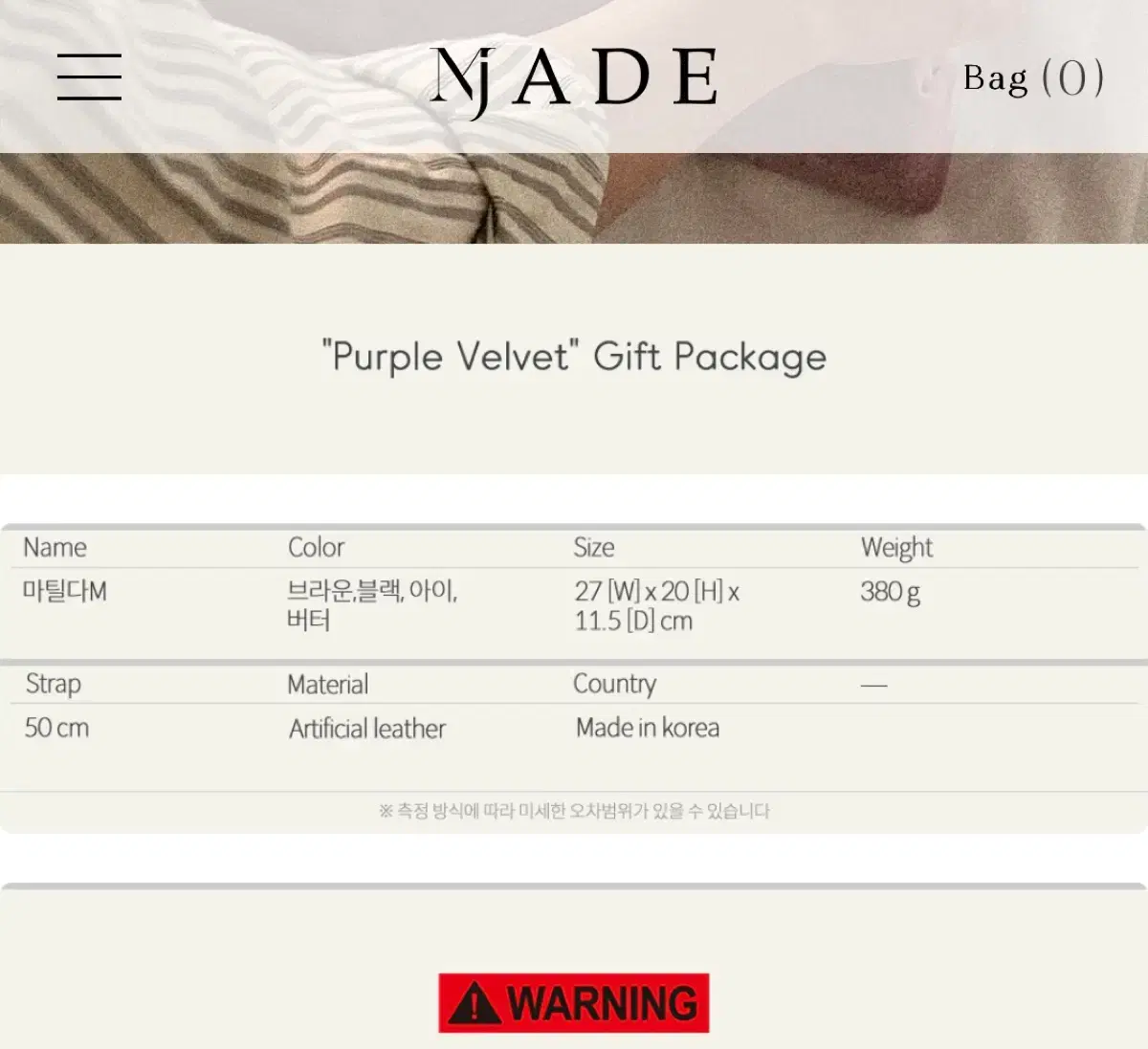The width and height of the screenshot is (1148, 1049).
Task: Click the Strap label
Action: point(54,684)
